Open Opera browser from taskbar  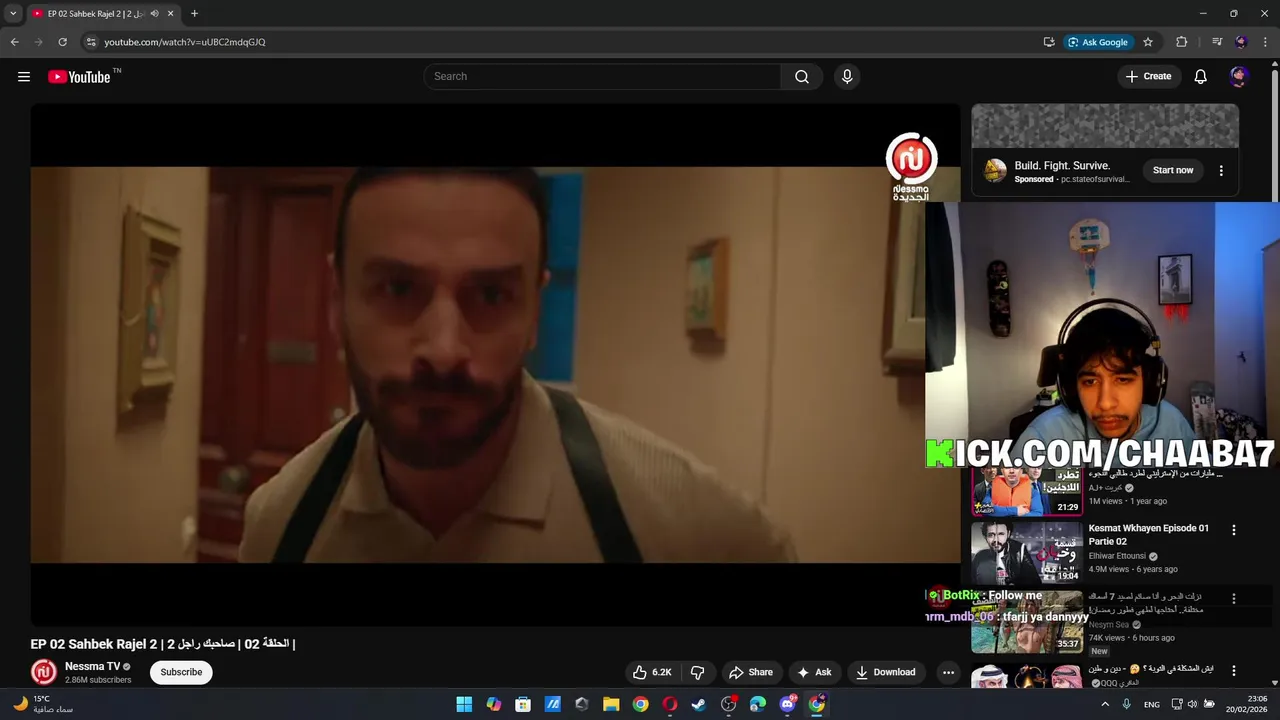tap(670, 704)
